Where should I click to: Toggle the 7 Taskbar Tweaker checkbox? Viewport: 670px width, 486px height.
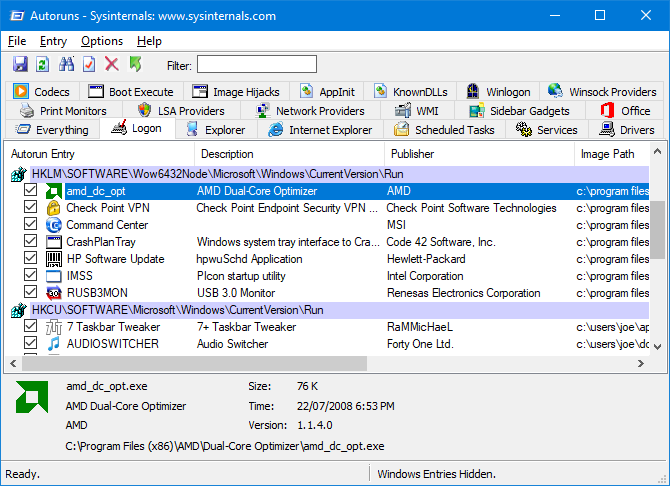(30, 327)
